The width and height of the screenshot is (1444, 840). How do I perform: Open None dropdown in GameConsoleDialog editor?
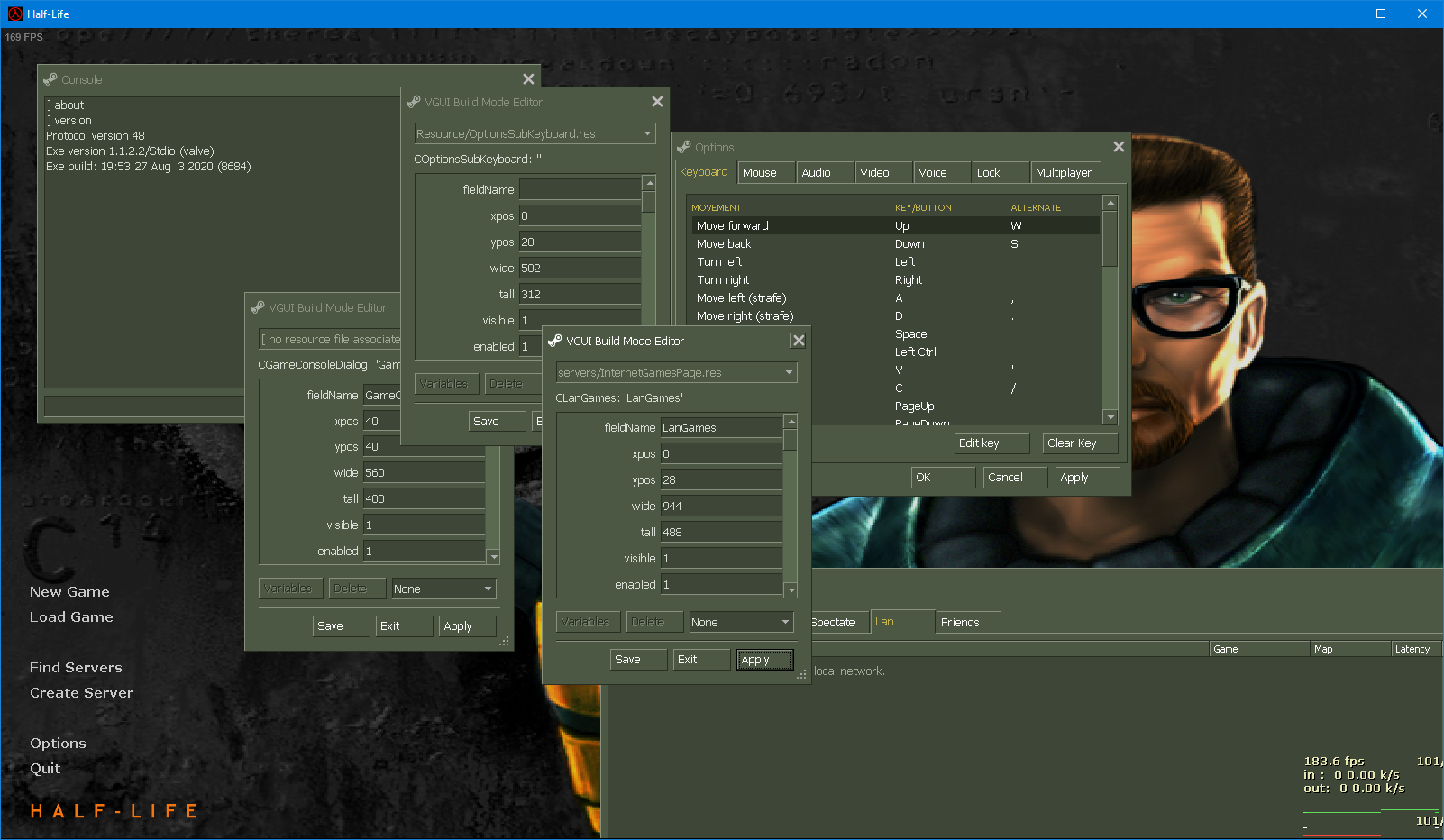(x=443, y=589)
